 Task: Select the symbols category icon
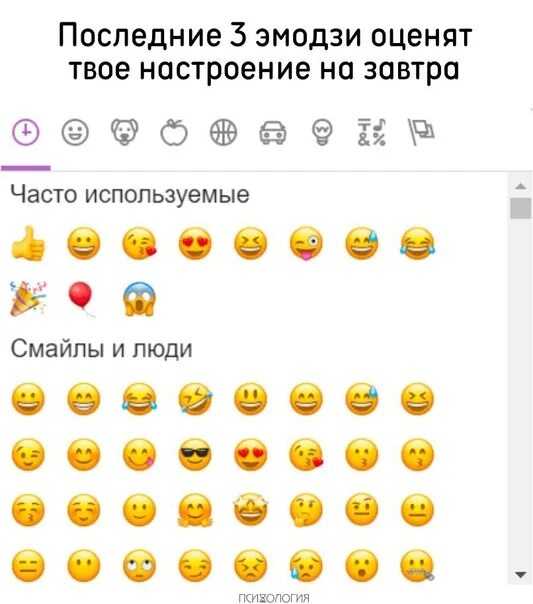pos(372,132)
